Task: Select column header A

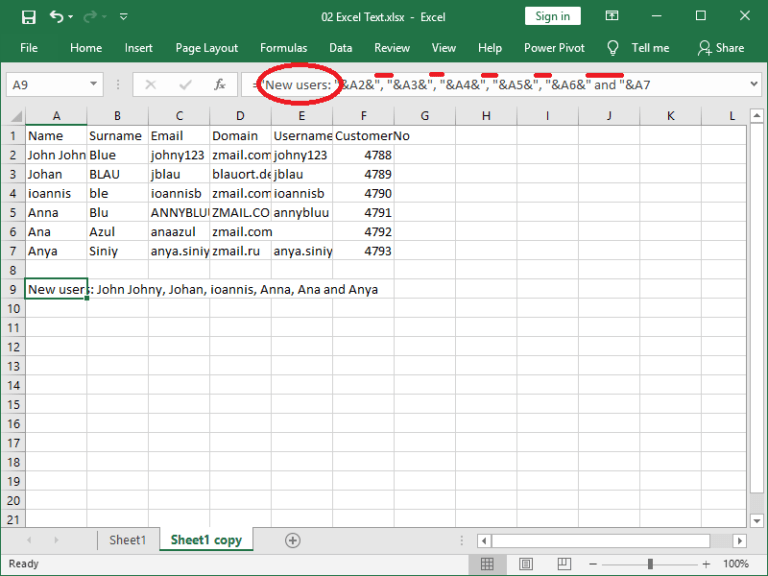Action: 56,116
